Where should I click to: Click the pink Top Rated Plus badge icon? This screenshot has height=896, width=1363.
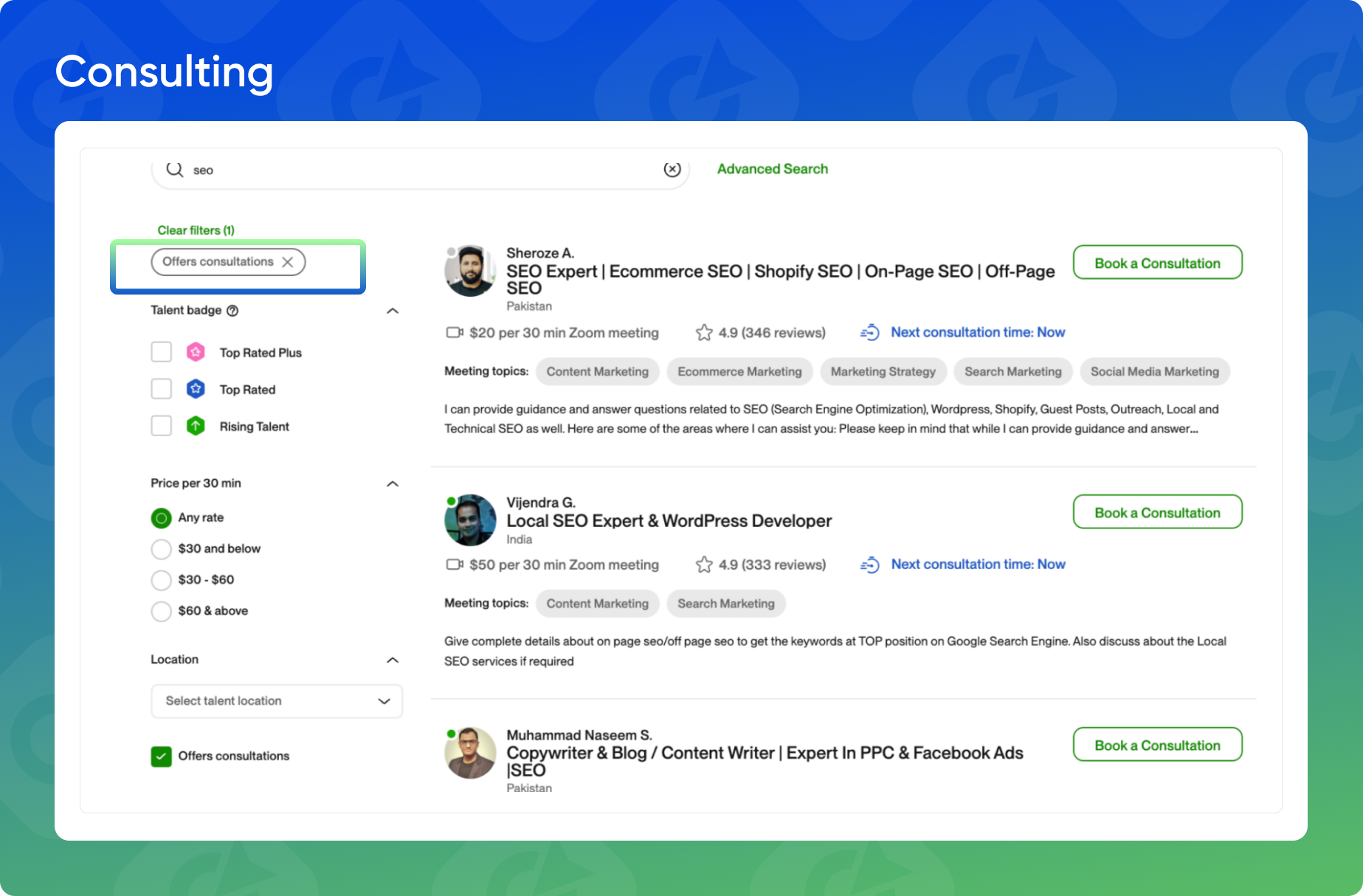[196, 352]
